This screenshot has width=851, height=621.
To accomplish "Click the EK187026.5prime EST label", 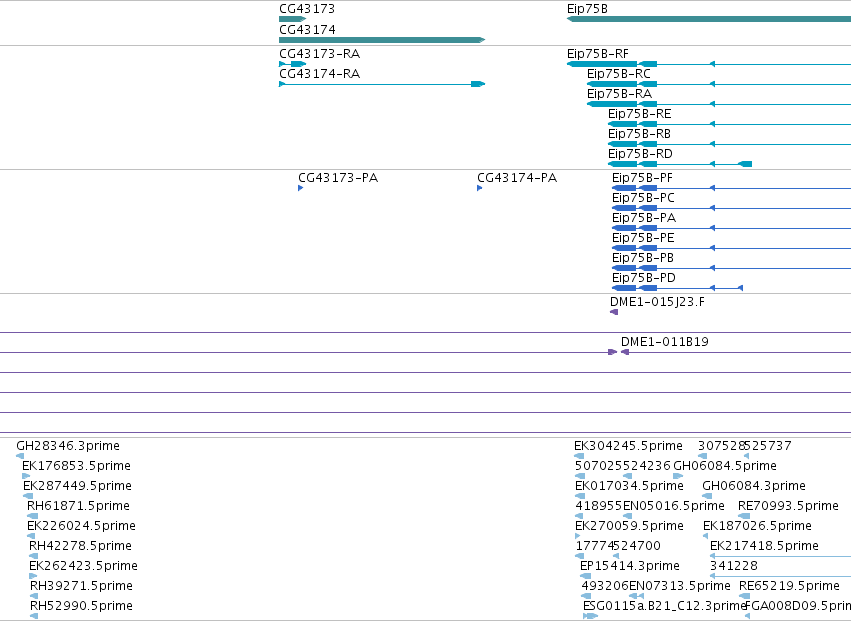I will (758, 526).
